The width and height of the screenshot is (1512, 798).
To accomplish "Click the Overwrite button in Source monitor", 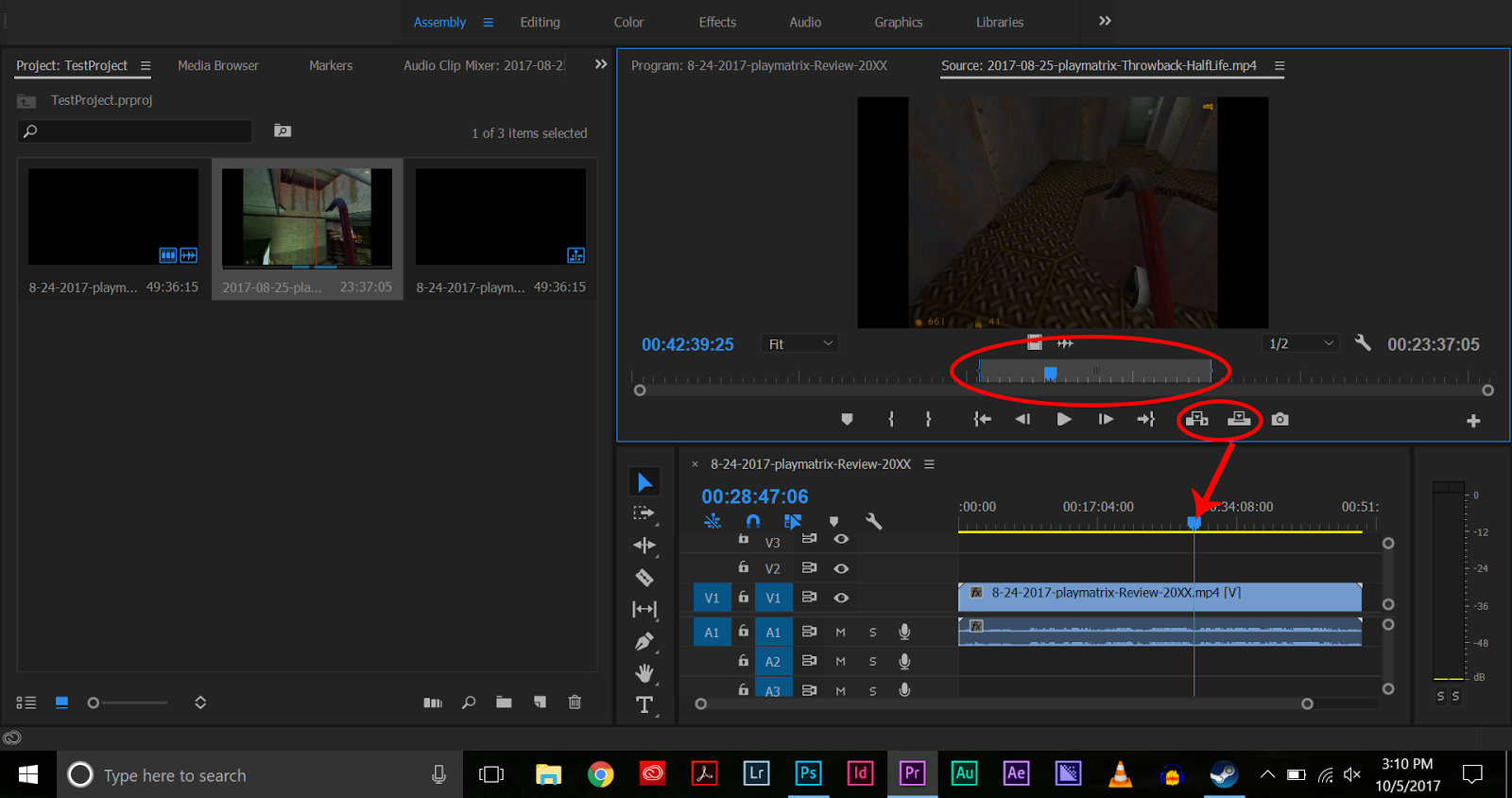I will pos(1239,419).
